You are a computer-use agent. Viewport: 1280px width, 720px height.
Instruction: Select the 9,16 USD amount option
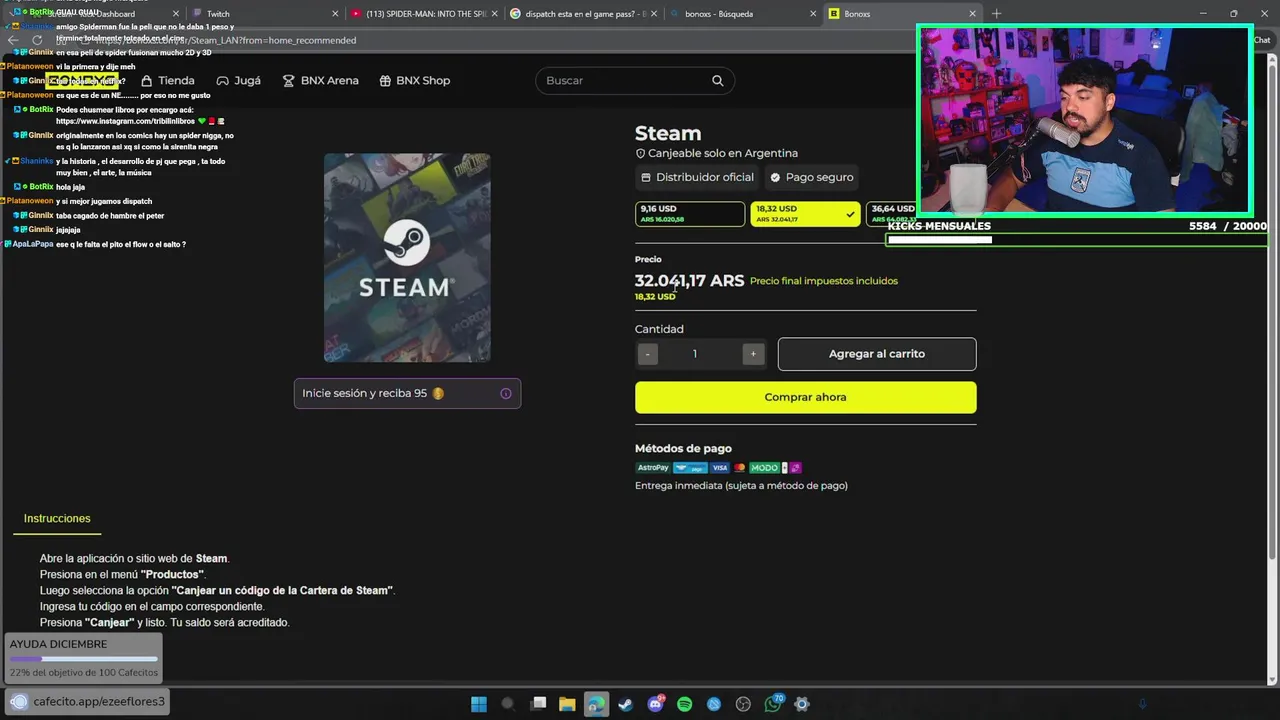[690, 214]
